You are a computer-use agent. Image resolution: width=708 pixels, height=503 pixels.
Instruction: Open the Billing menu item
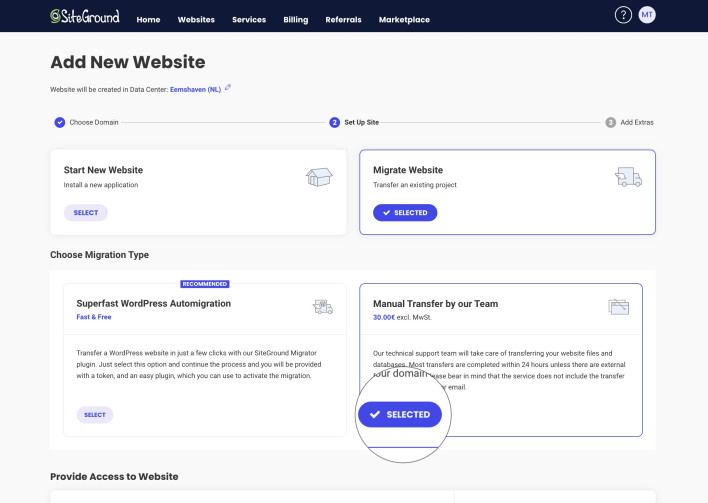point(296,20)
